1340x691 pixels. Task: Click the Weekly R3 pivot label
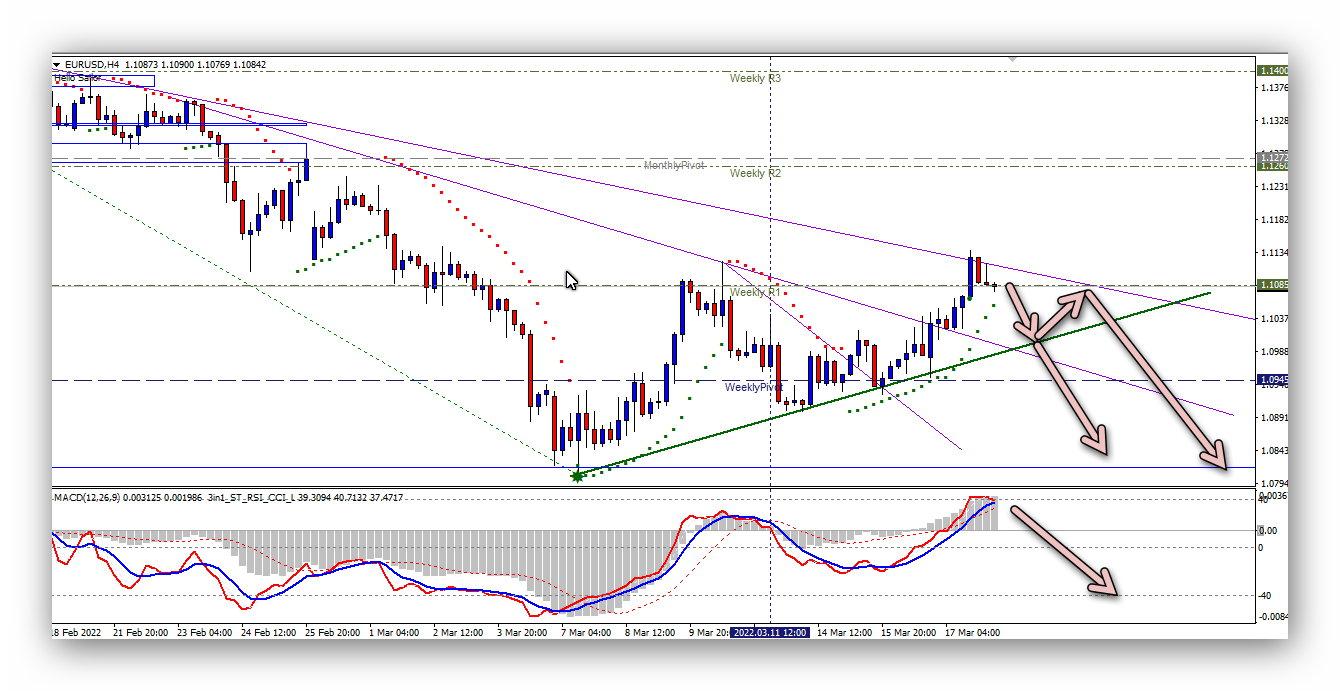(755, 78)
